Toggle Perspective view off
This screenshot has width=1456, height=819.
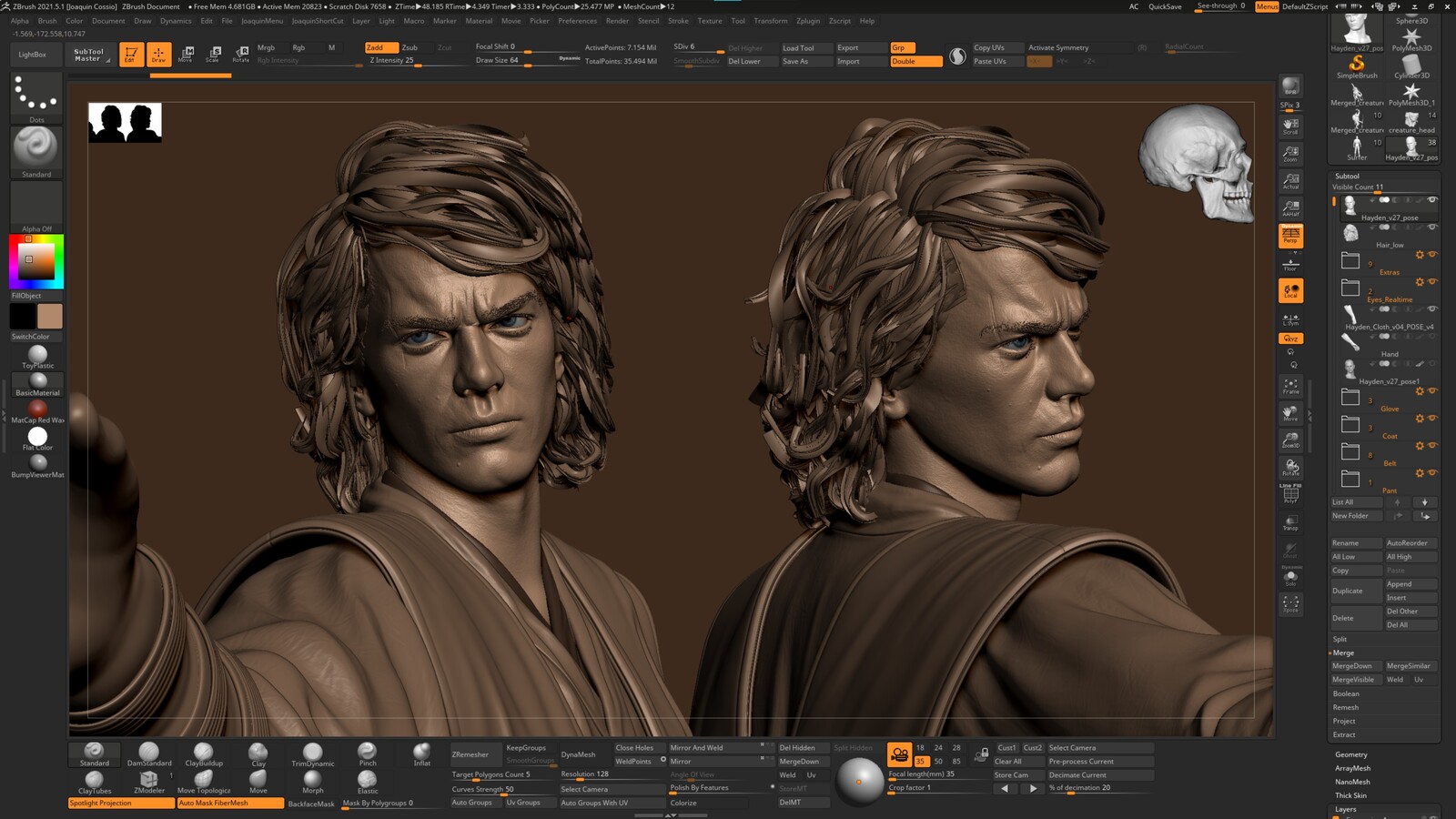pos(1290,236)
